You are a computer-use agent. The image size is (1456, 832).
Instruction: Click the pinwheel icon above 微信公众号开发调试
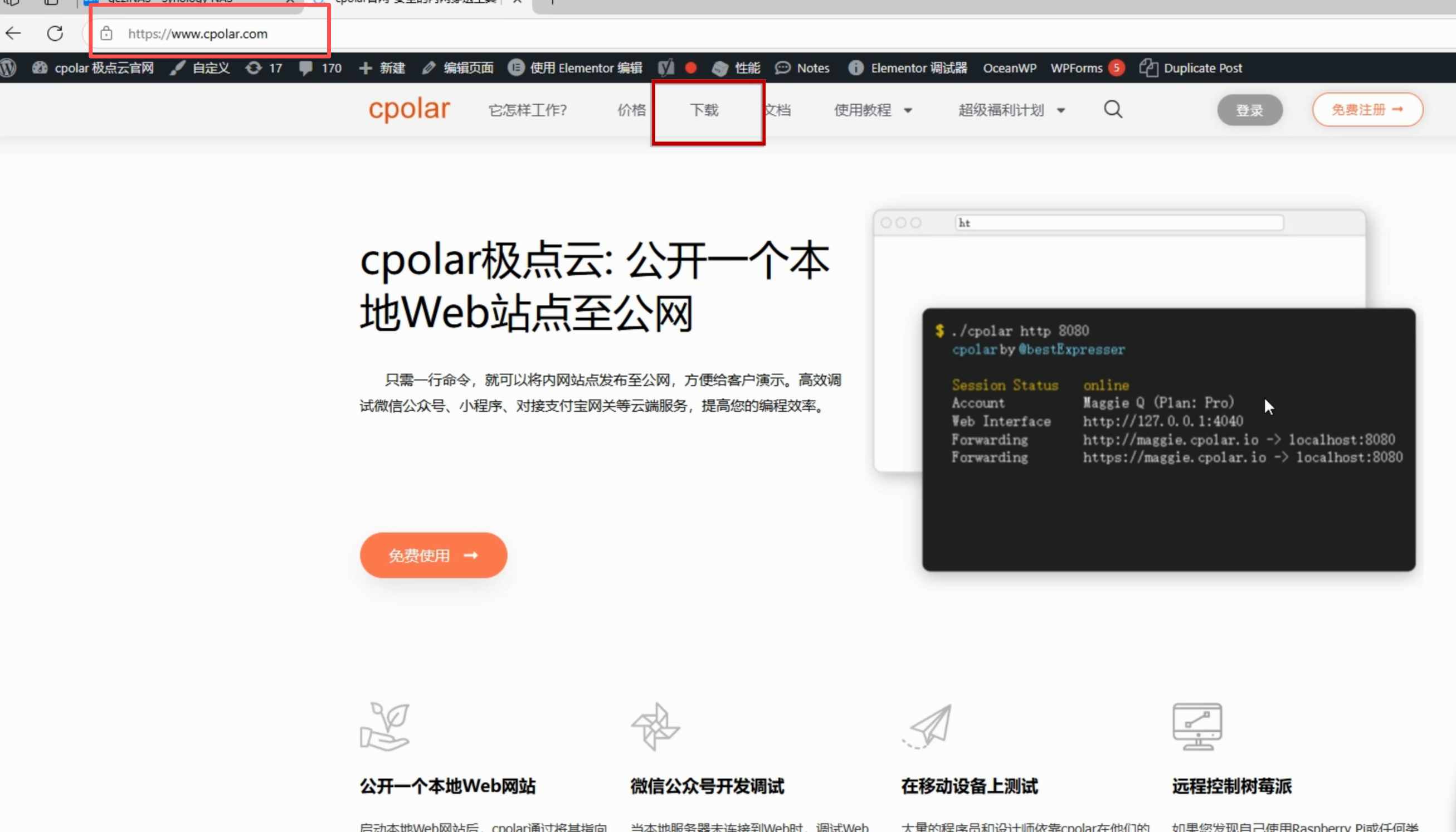655,726
